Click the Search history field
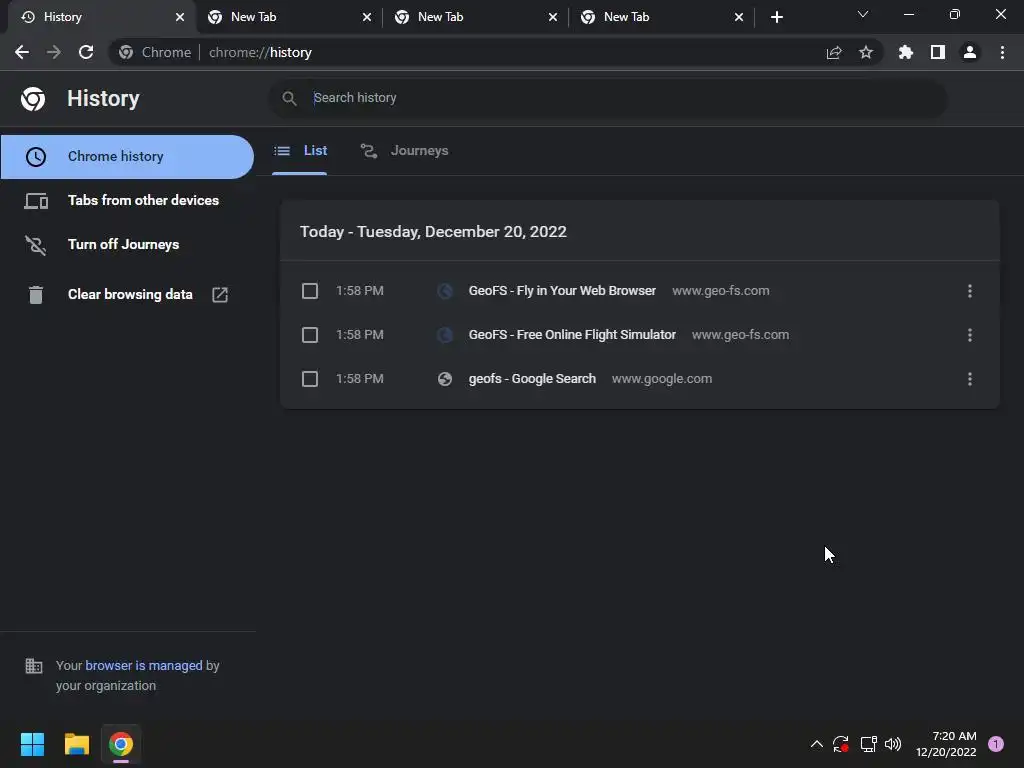This screenshot has height=768, width=1024. pyautogui.click(x=607, y=98)
